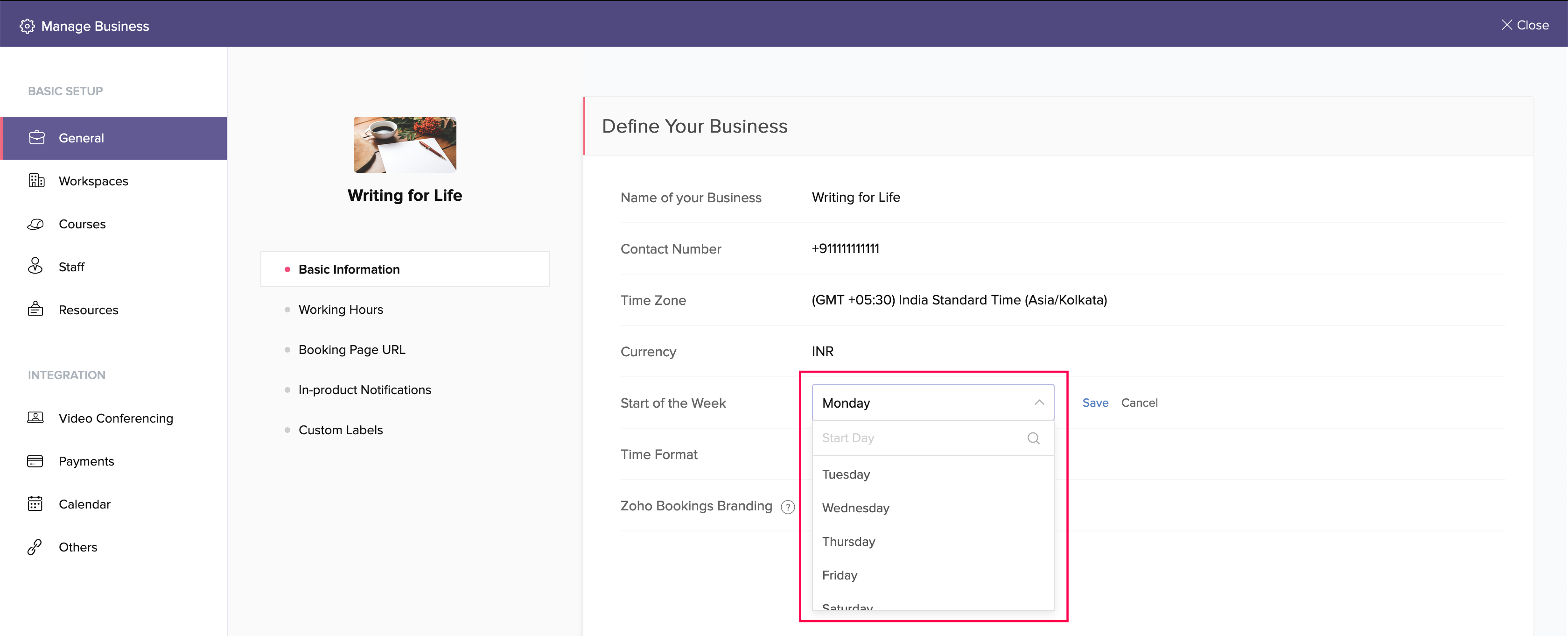This screenshot has height=636, width=1568.
Task: Select the Payments card icon
Action: (x=35, y=460)
